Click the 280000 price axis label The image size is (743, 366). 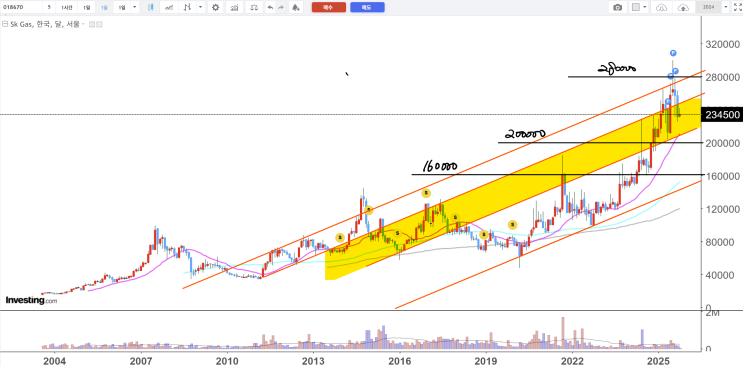click(x=722, y=77)
